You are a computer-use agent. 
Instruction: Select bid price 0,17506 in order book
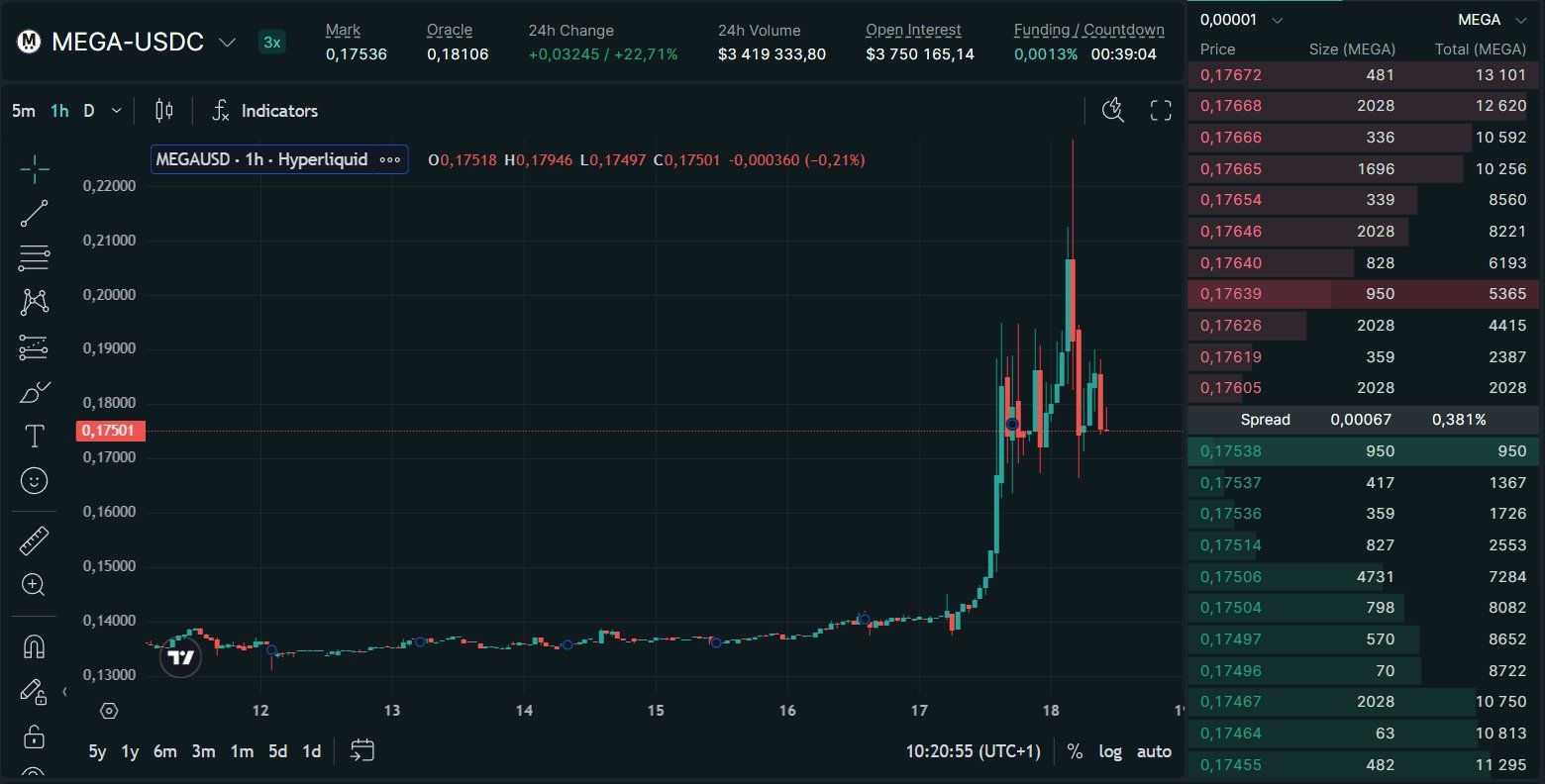[x=1231, y=576]
